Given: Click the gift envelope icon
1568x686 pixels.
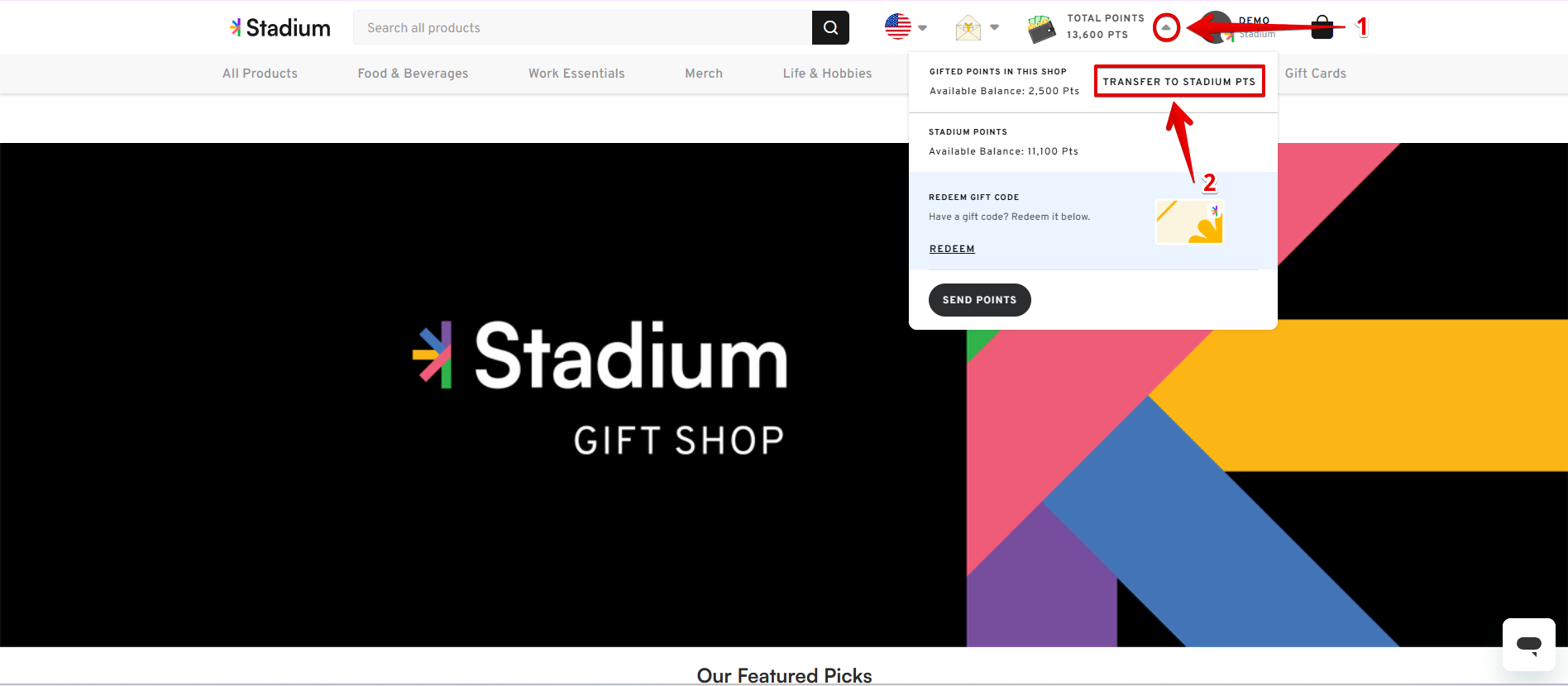Looking at the screenshot, I should point(968,28).
